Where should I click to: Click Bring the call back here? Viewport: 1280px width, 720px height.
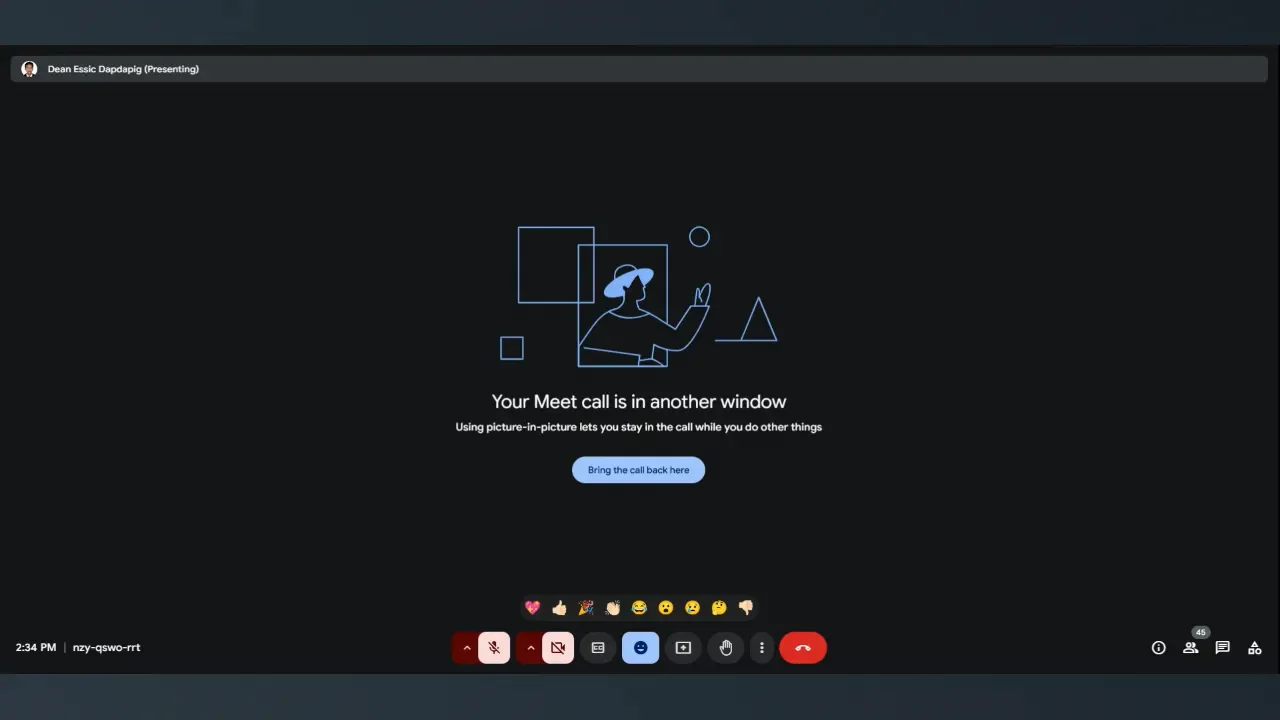point(638,470)
